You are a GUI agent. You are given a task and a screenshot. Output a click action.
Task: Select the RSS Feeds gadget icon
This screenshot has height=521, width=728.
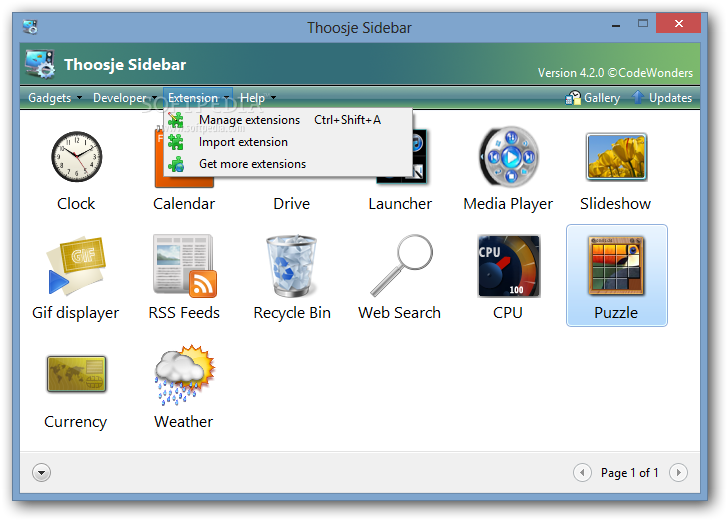click(x=184, y=266)
